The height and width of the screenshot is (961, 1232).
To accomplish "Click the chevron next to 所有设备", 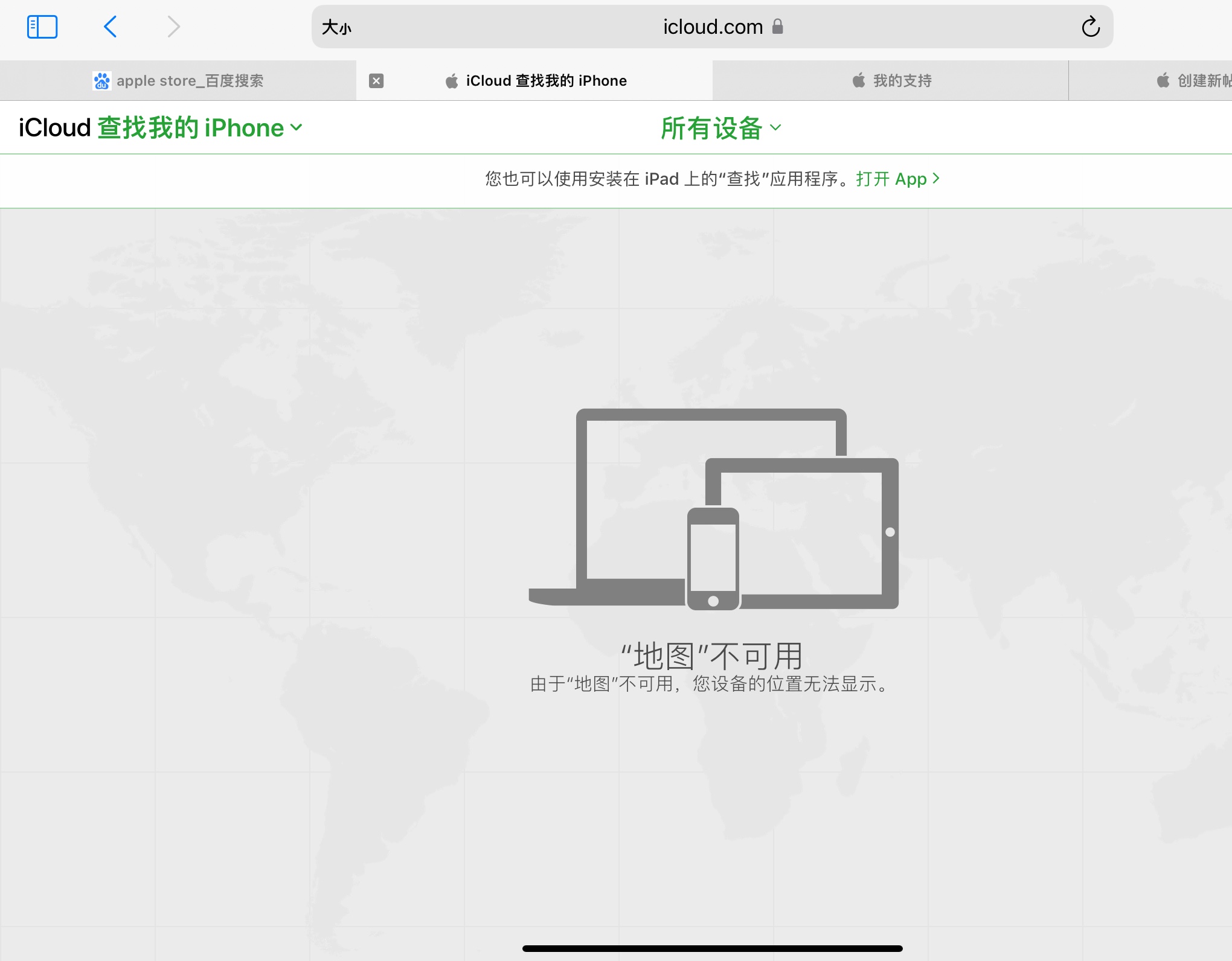I will (776, 128).
